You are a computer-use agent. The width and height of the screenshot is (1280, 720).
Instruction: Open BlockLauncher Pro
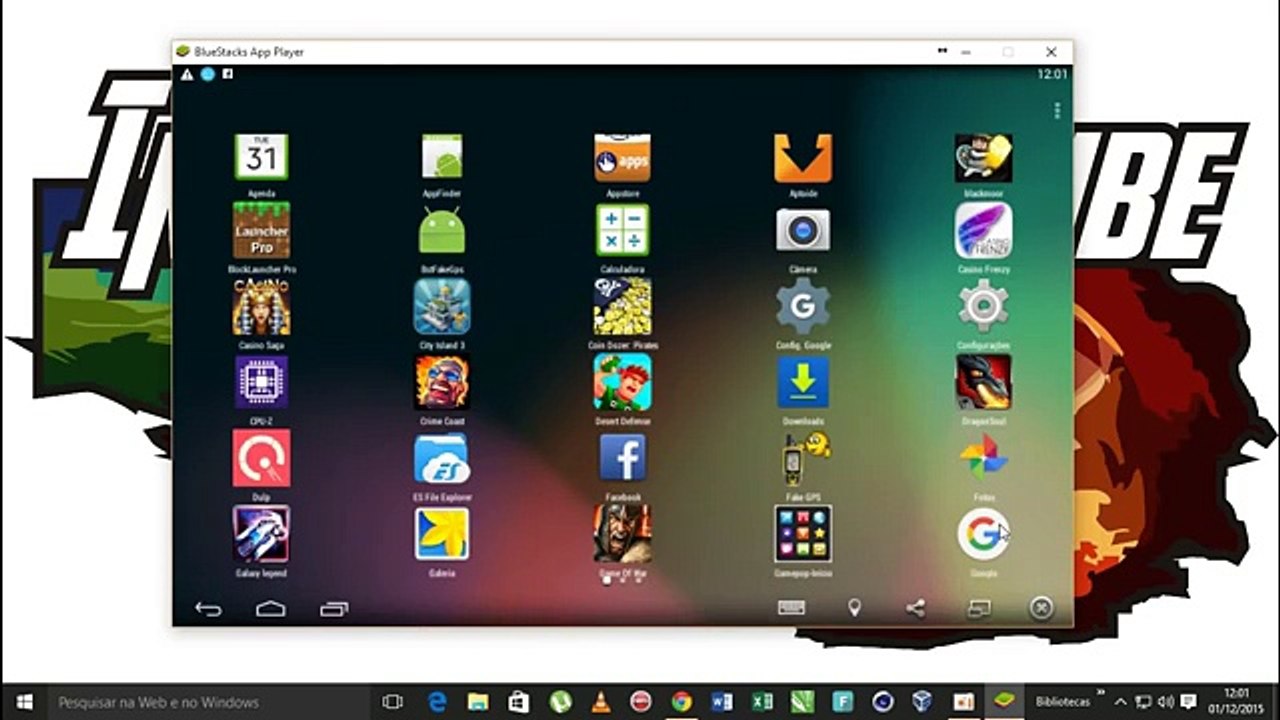coord(261,231)
